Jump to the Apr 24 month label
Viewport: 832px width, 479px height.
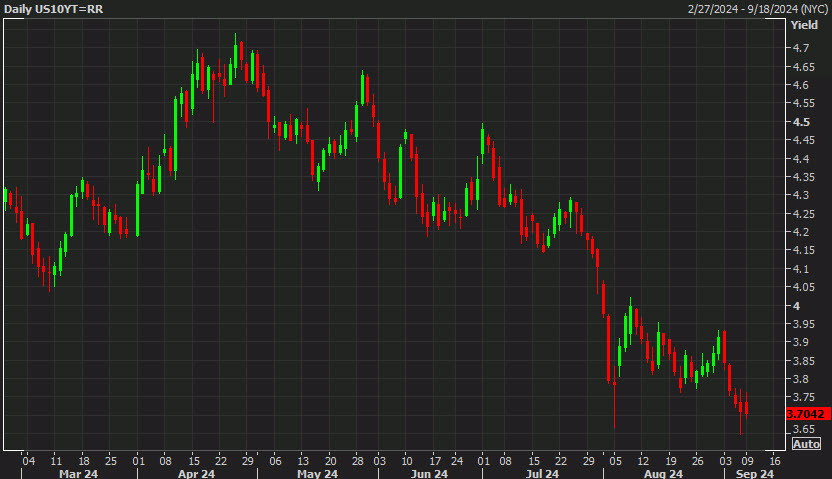[195, 473]
